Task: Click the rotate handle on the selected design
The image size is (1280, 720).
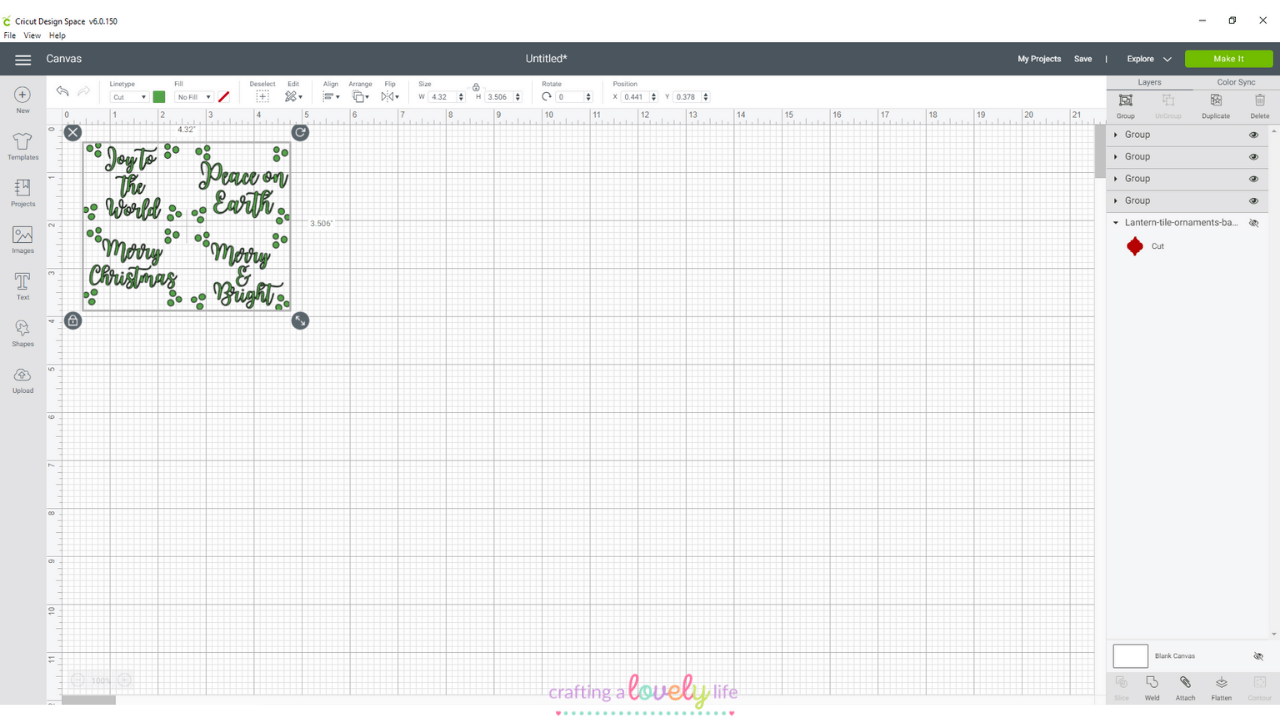Action: tap(300, 132)
